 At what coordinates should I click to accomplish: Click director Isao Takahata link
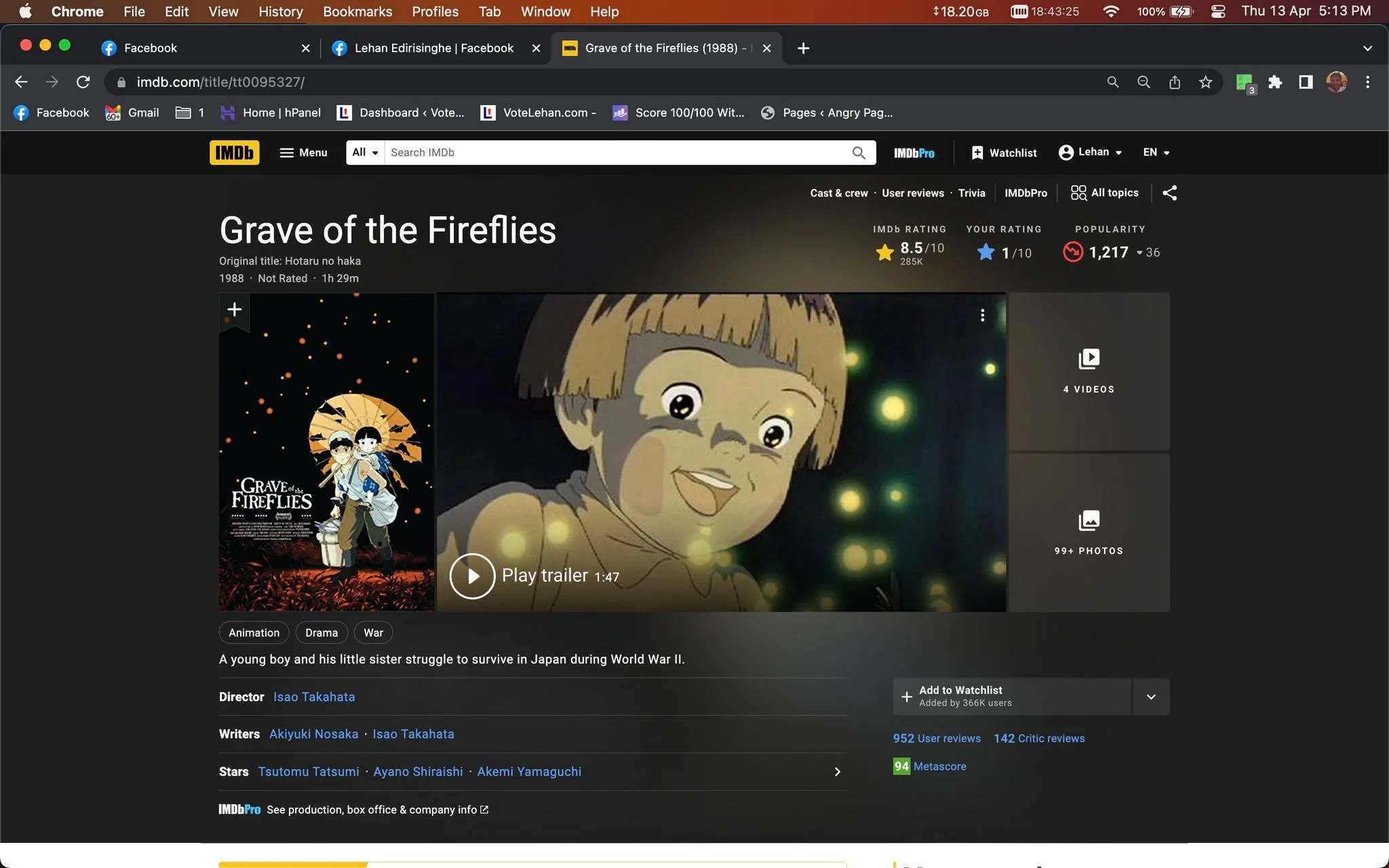(314, 697)
